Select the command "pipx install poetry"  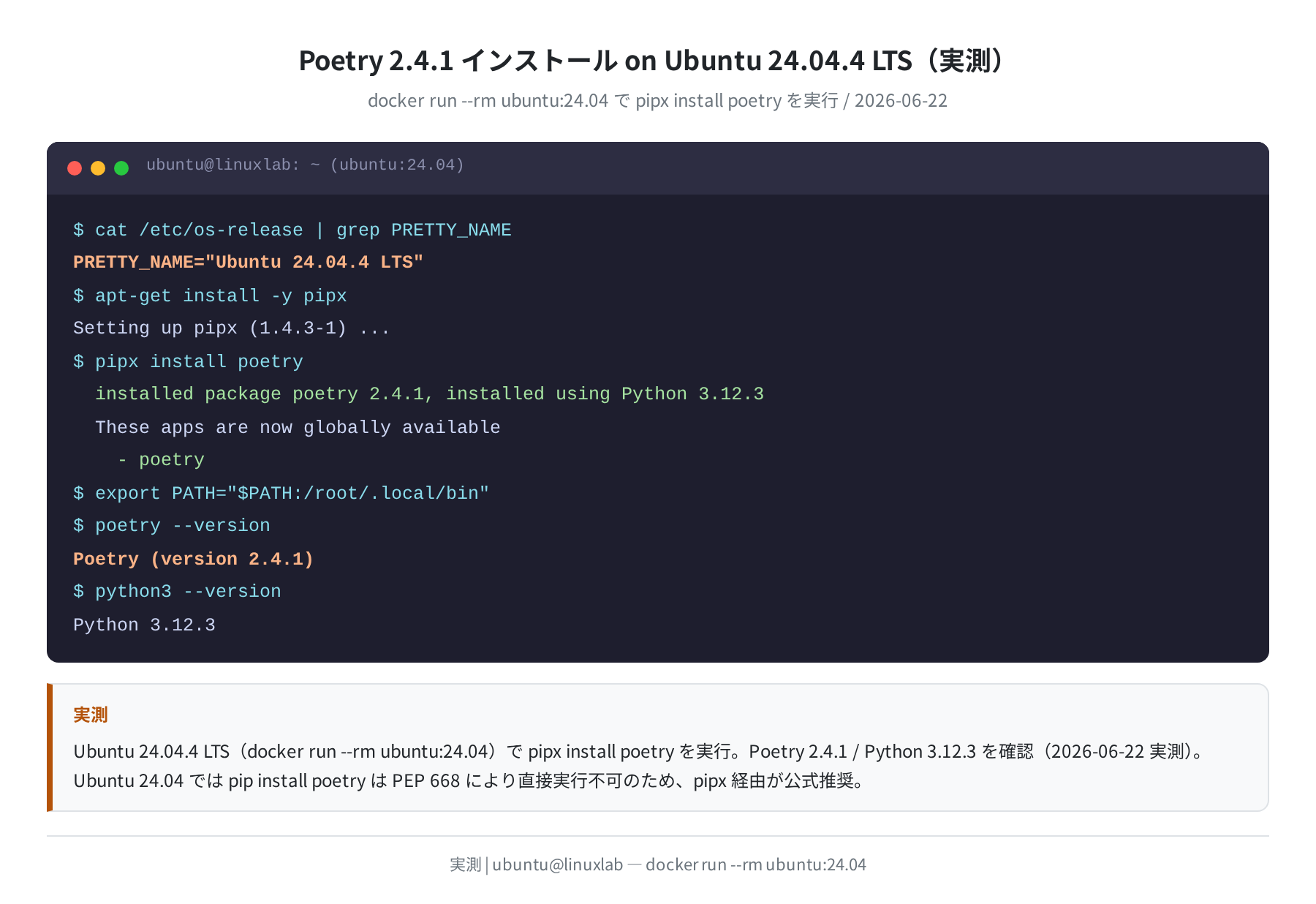[199, 362]
